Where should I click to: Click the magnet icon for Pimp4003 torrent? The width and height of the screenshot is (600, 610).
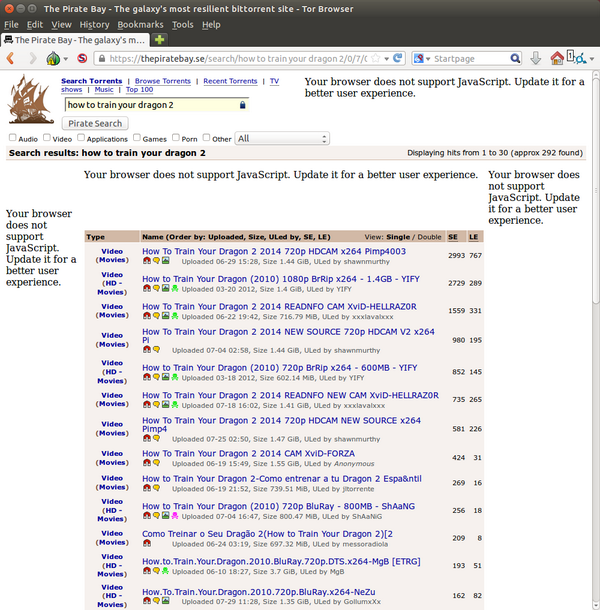pos(147,261)
